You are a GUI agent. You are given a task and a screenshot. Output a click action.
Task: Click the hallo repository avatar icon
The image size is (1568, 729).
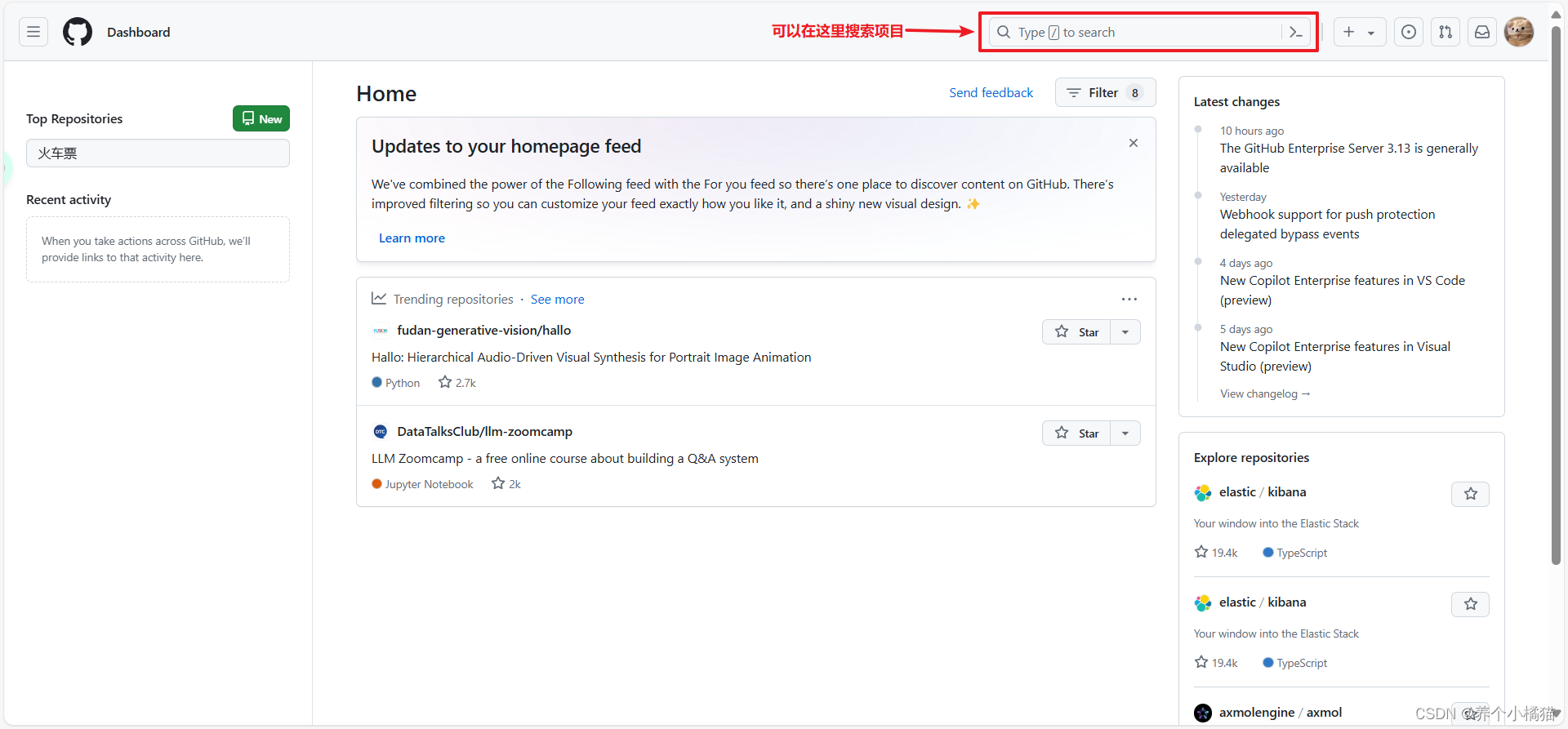380,330
